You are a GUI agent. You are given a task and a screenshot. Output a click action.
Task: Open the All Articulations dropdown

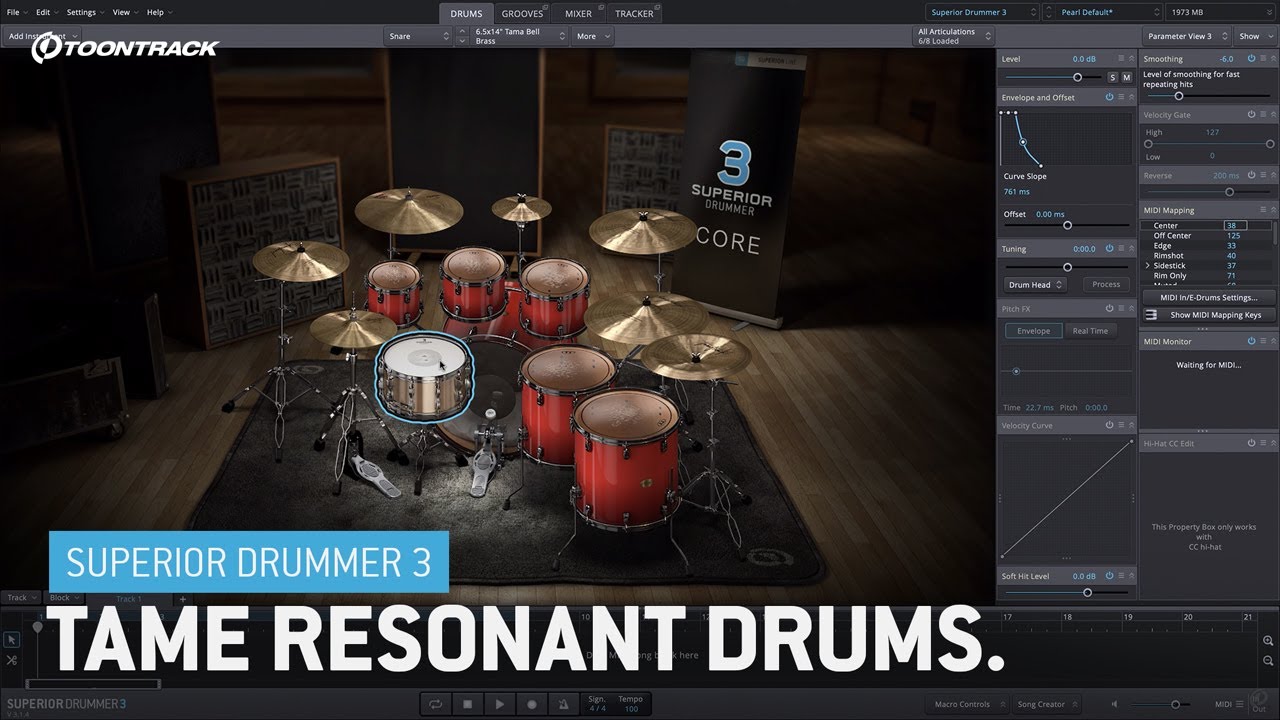954,36
